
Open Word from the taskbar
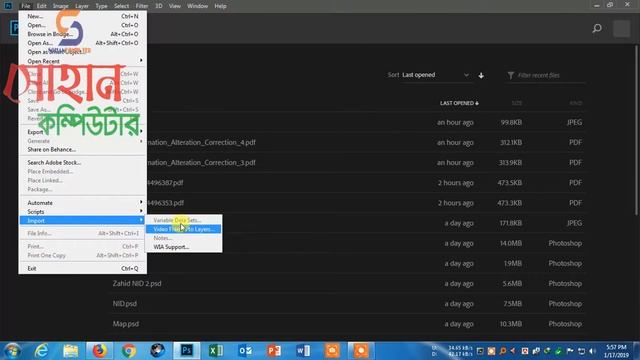pos(303,351)
